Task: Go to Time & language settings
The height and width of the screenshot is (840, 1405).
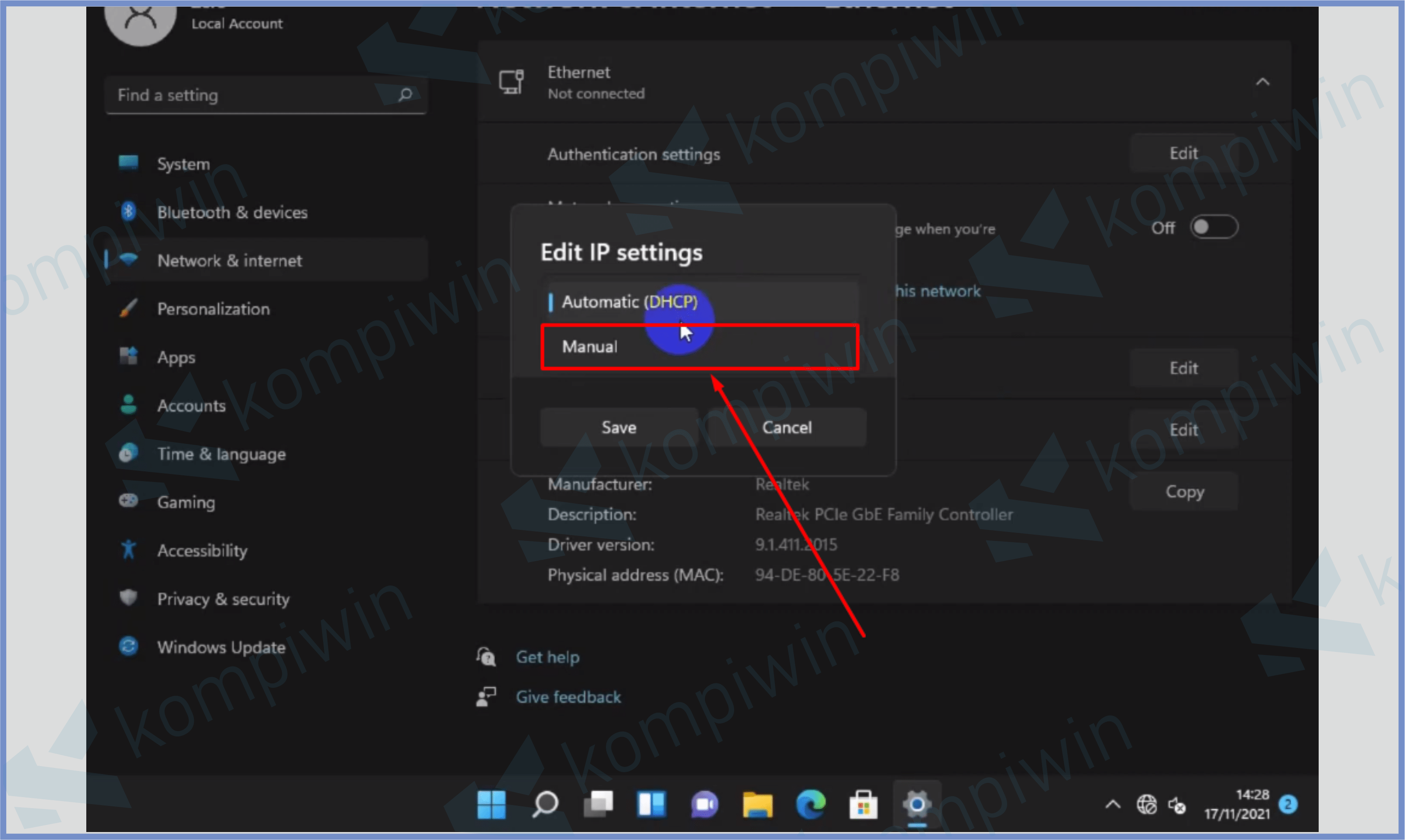Action: click(x=221, y=454)
